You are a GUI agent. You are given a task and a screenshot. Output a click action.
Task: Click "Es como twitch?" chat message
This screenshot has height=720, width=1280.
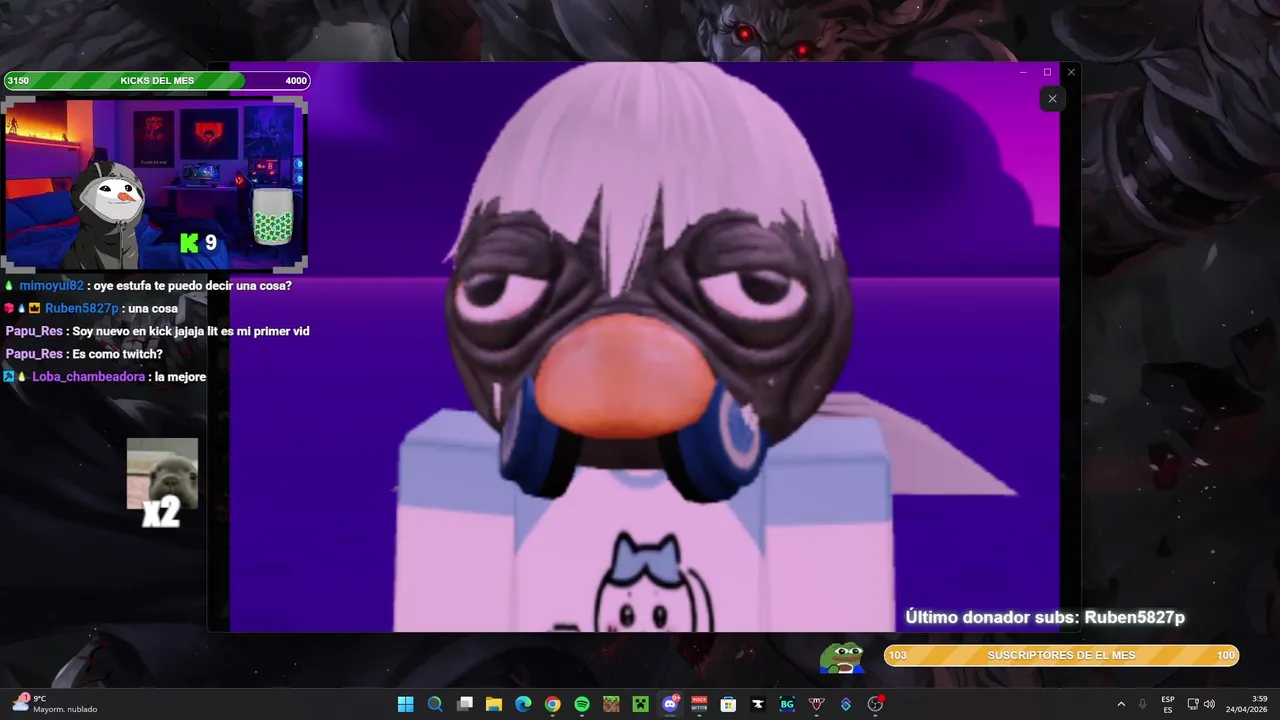[x=117, y=354]
